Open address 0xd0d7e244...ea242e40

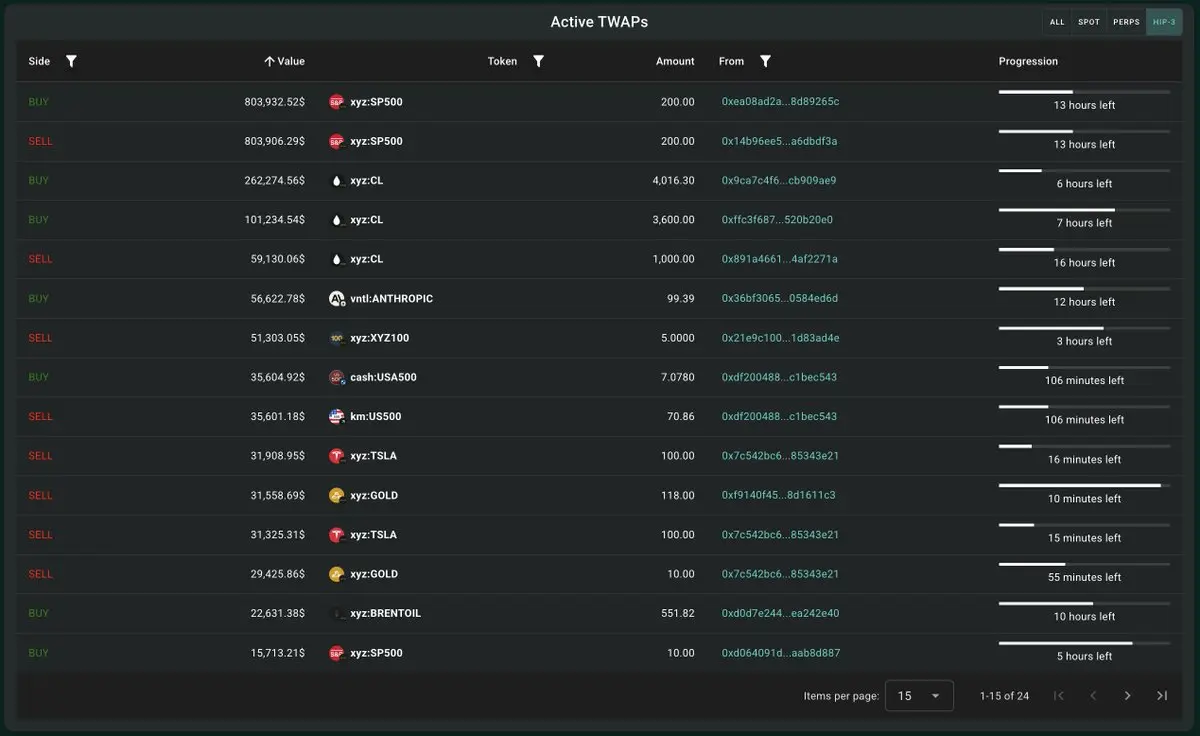[x=781, y=613]
